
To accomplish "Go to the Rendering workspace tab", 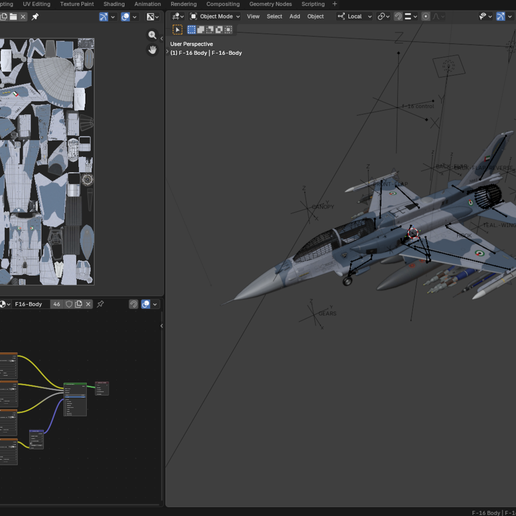I will pyautogui.click(x=184, y=4).
